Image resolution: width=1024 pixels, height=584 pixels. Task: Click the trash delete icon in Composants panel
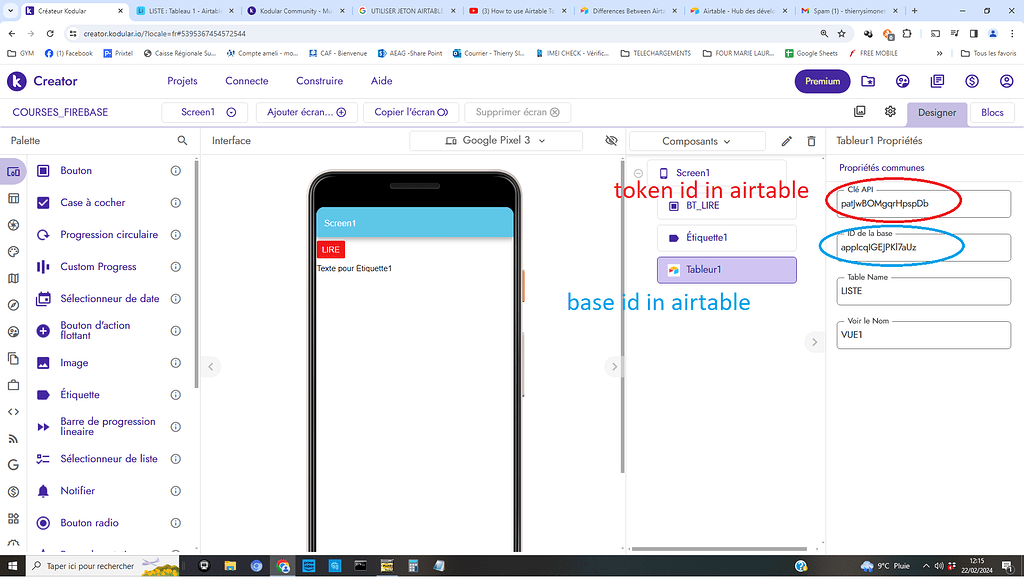click(811, 141)
